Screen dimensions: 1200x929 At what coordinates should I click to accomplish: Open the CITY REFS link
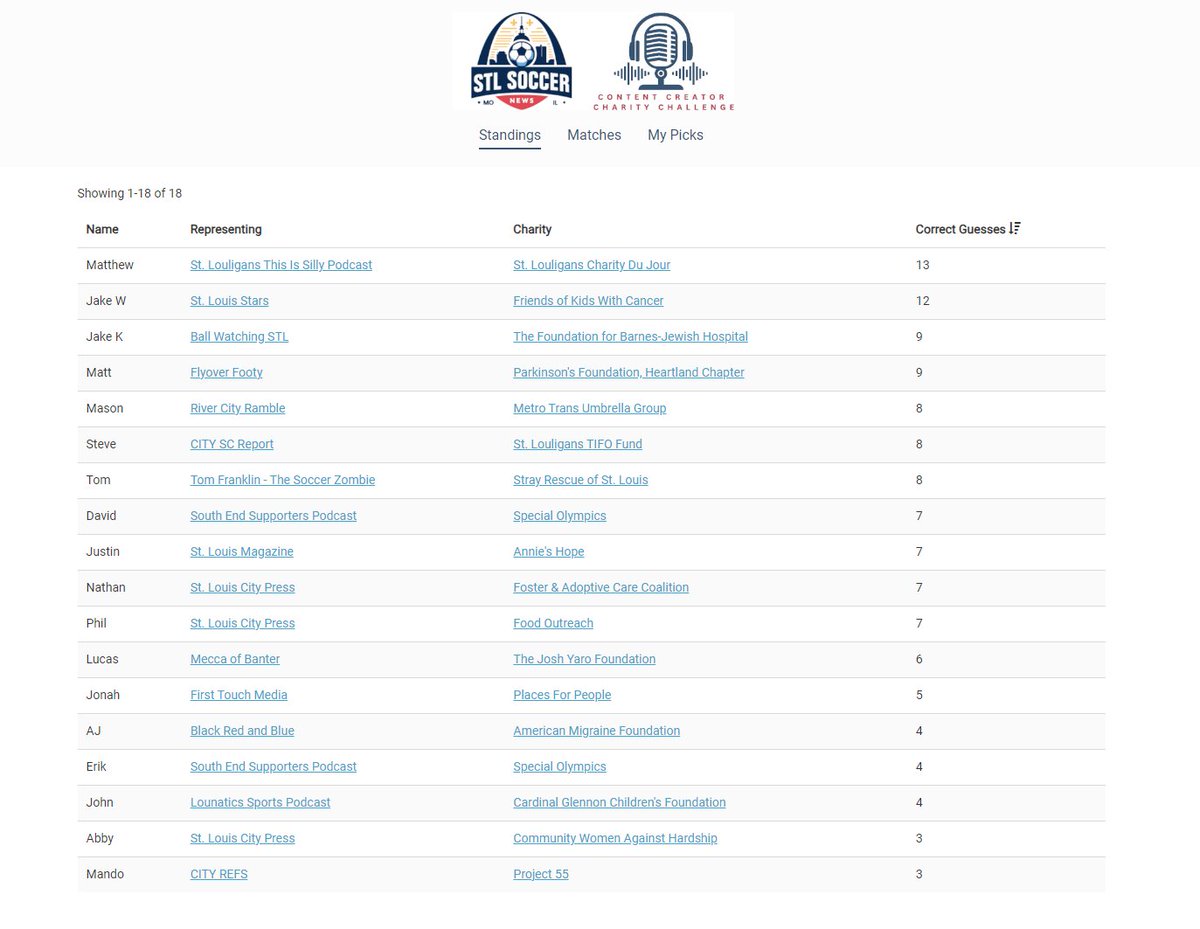click(x=219, y=874)
